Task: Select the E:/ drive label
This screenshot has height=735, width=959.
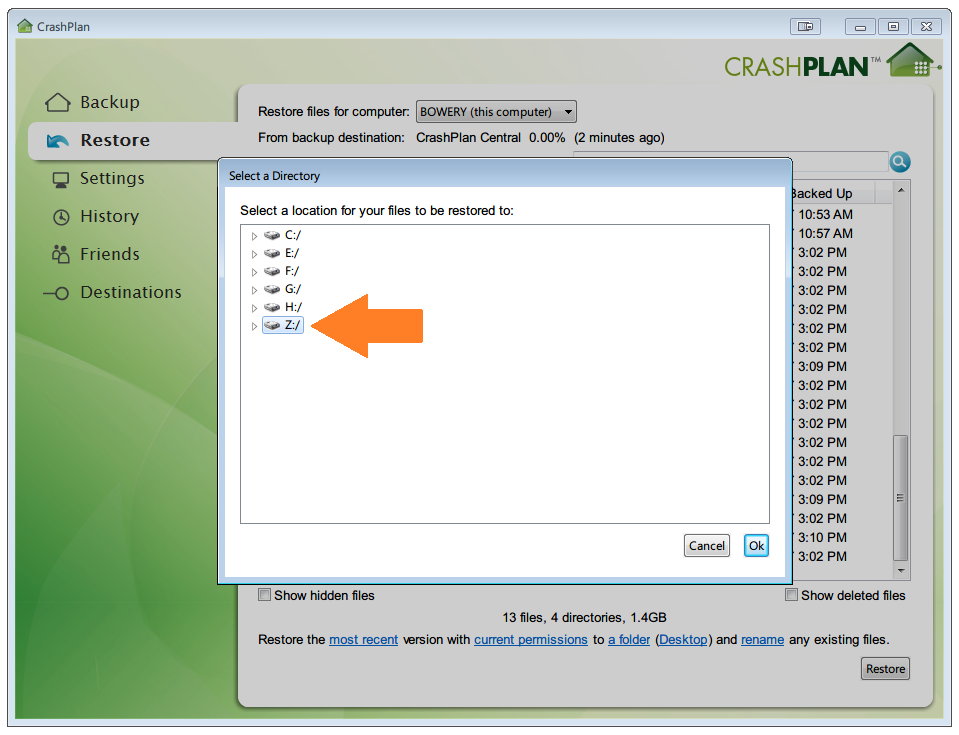Action: (x=292, y=253)
